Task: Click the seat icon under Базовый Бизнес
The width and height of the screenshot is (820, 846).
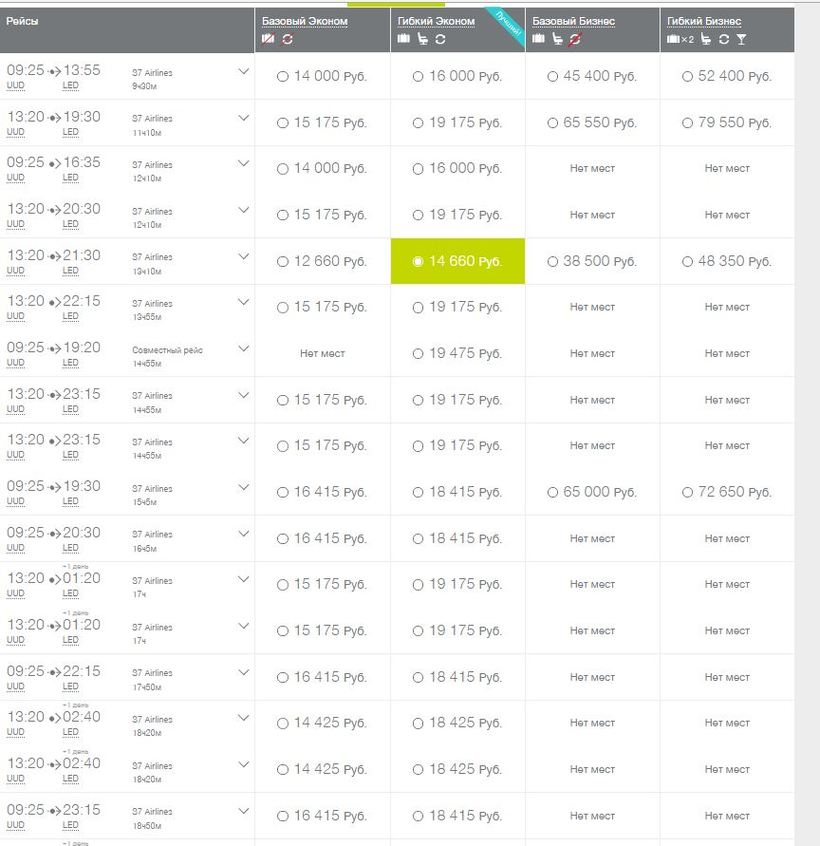Action: coord(558,39)
